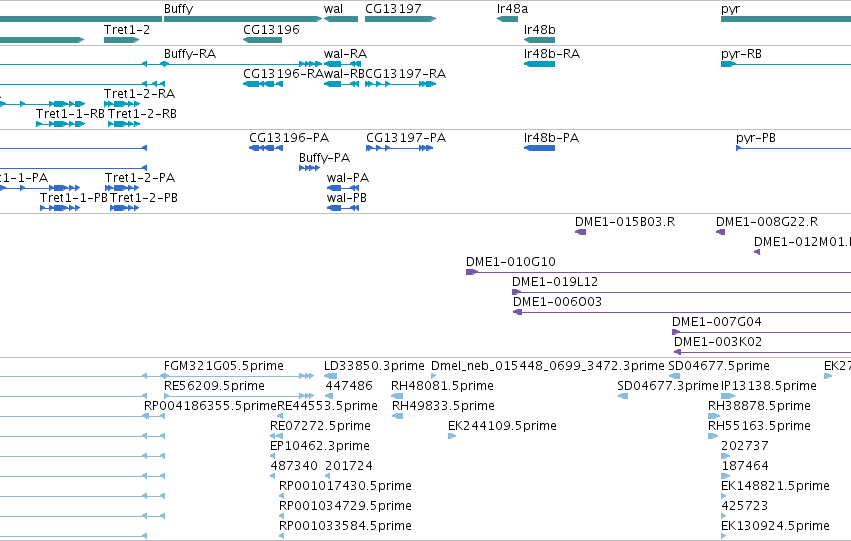Viewport: 851px width, 541px height.
Task: Click the wal-RA transcript label
Action: pyautogui.click(x=345, y=54)
